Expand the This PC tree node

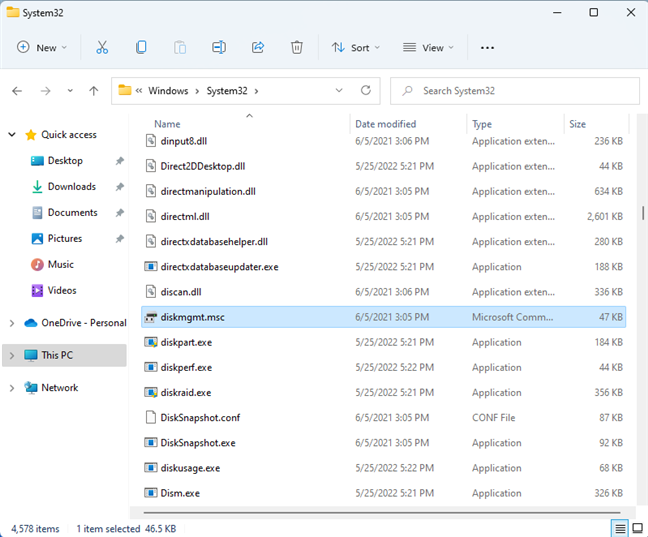coord(12,355)
